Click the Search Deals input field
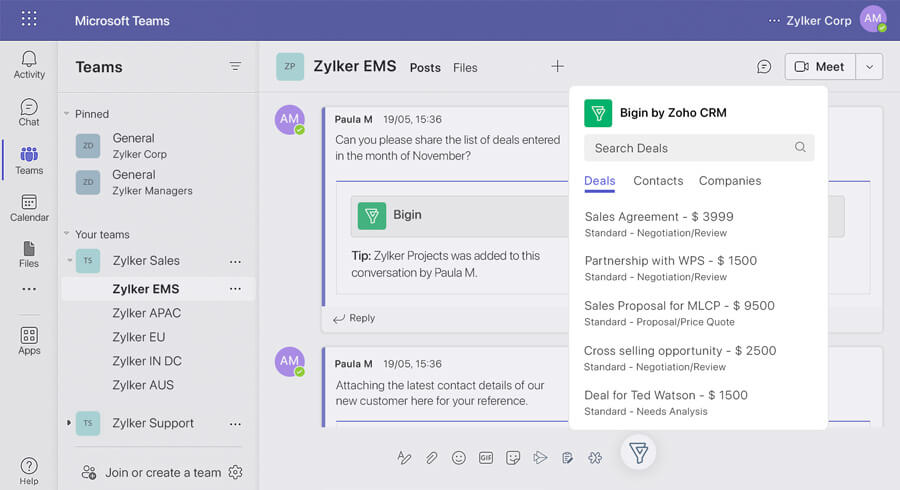Image resolution: width=900 pixels, height=490 pixels. [690, 148]
